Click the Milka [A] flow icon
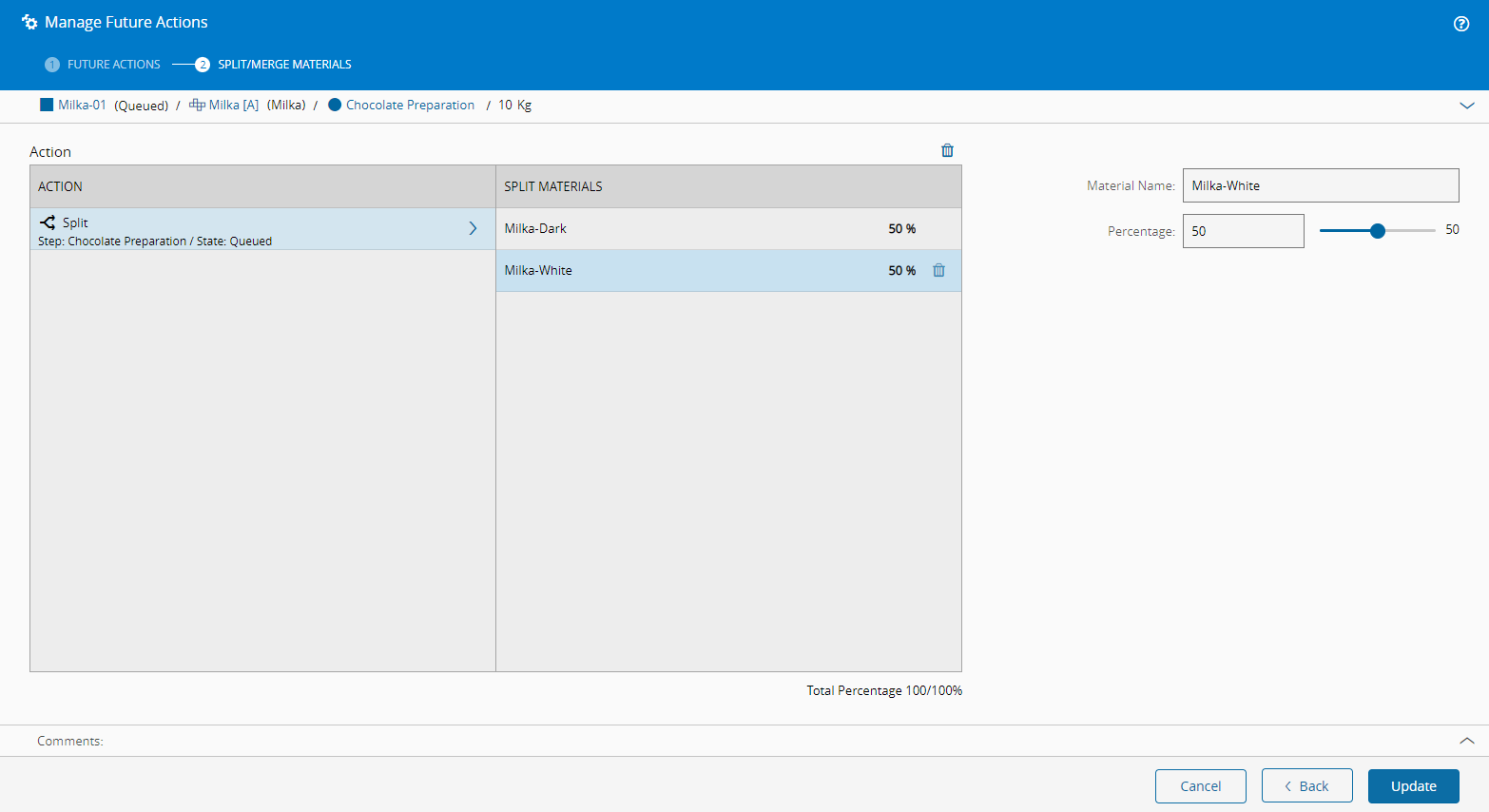Image resolution: width=1489 pixels, height=812 pixels. tap(197, 105)
